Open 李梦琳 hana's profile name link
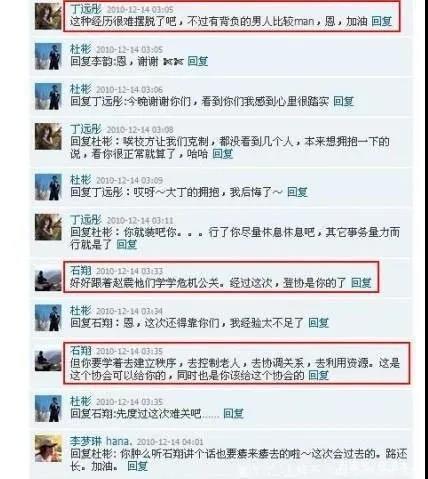This screenshot has width=428, height=479. (99, 441)
